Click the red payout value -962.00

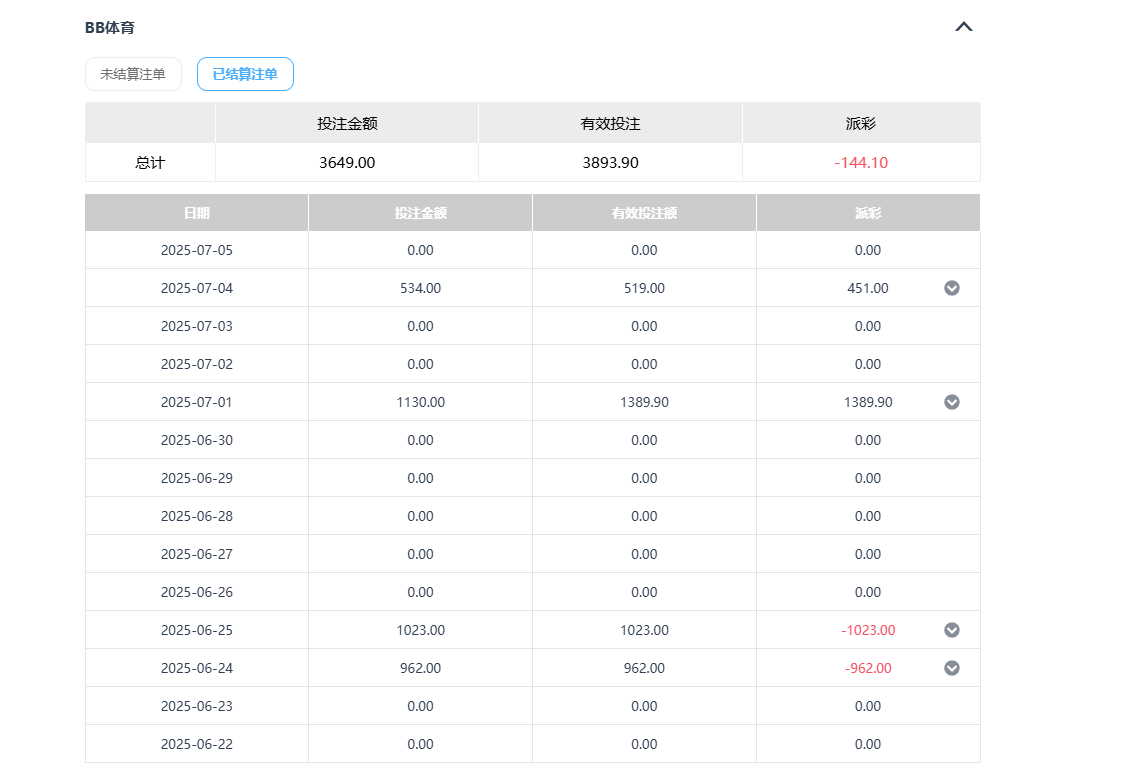868,668
